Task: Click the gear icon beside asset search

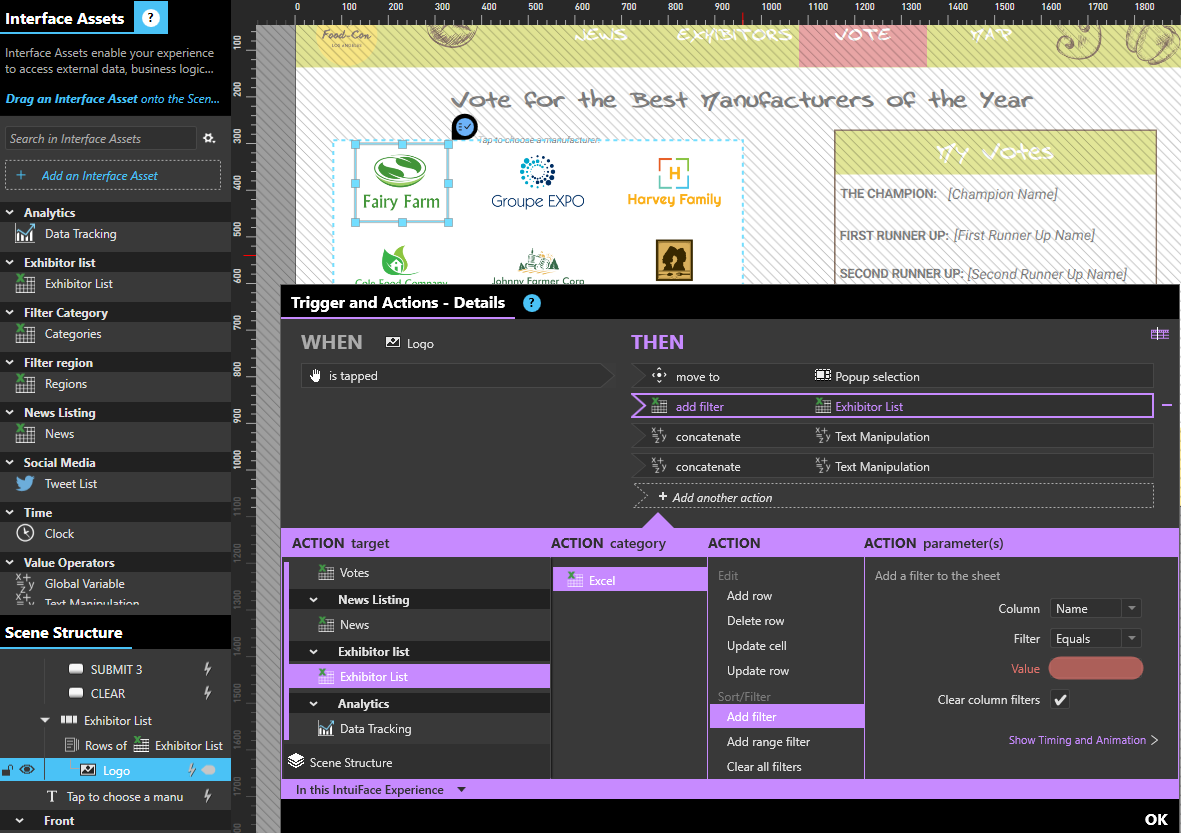Action: tap(209, 138)
